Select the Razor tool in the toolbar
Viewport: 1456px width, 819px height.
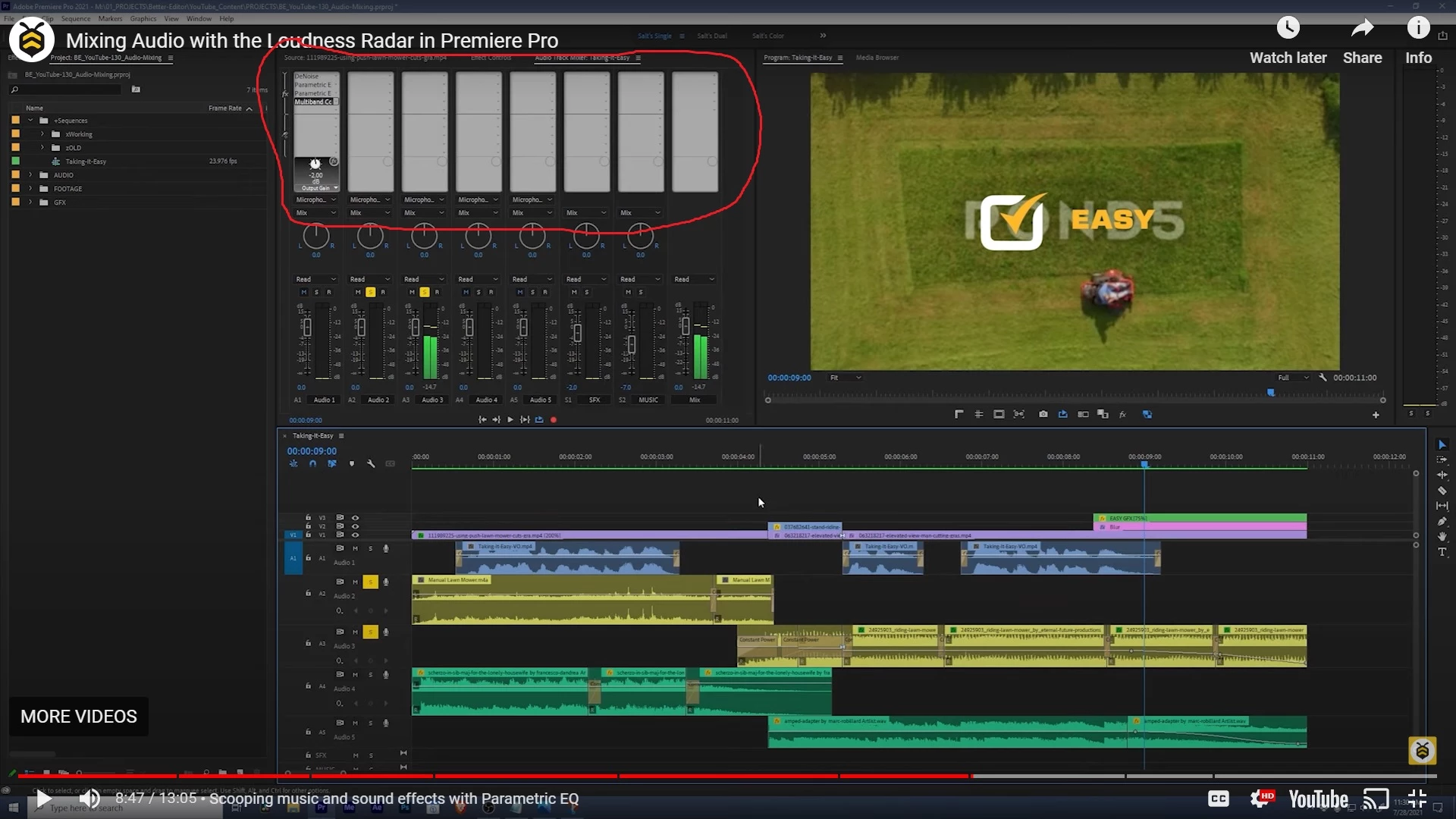[x=1442, y=491]
